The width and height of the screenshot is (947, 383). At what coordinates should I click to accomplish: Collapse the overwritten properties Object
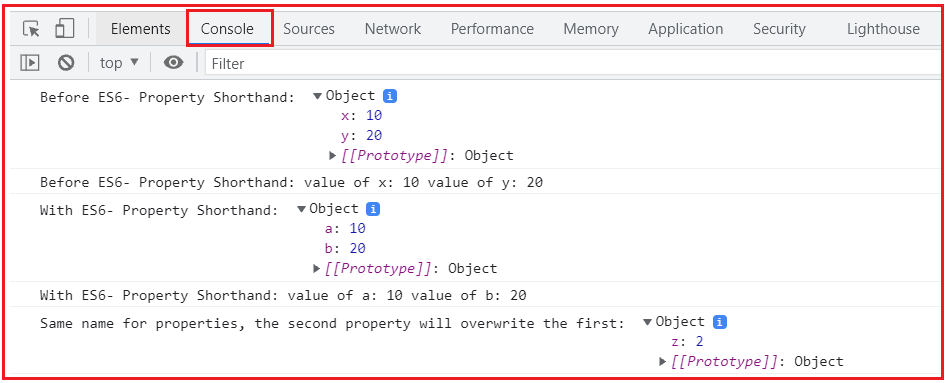click(647, 322)
